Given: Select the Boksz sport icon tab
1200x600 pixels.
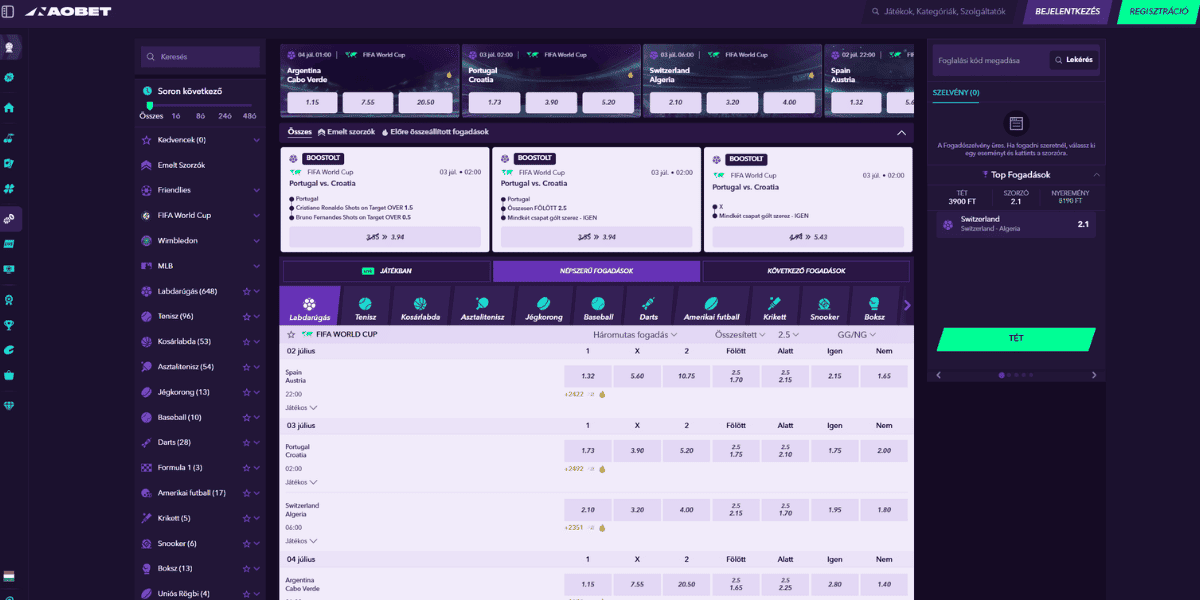Looking at the screenshot, I should pos(875,306).
